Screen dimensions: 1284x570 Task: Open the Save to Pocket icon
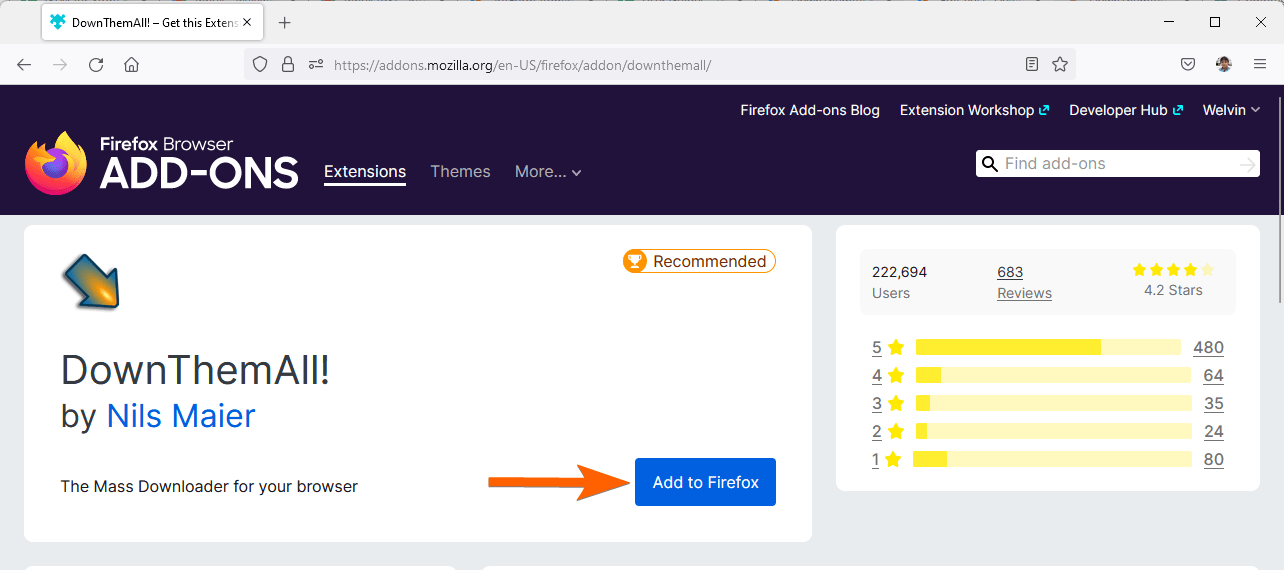pos(1188,65)
